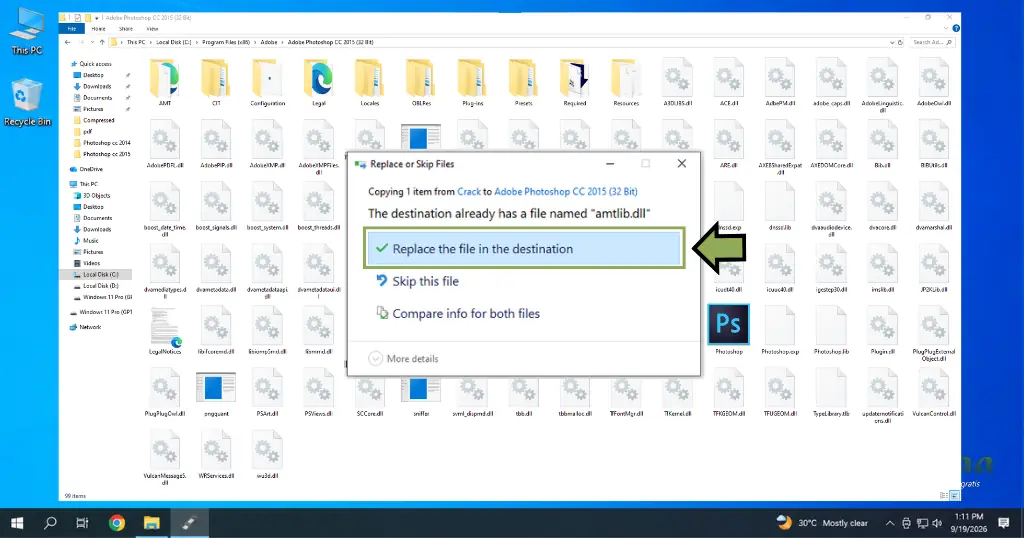Open the Locales folder
1024x538 pixels.
[370, 82]
